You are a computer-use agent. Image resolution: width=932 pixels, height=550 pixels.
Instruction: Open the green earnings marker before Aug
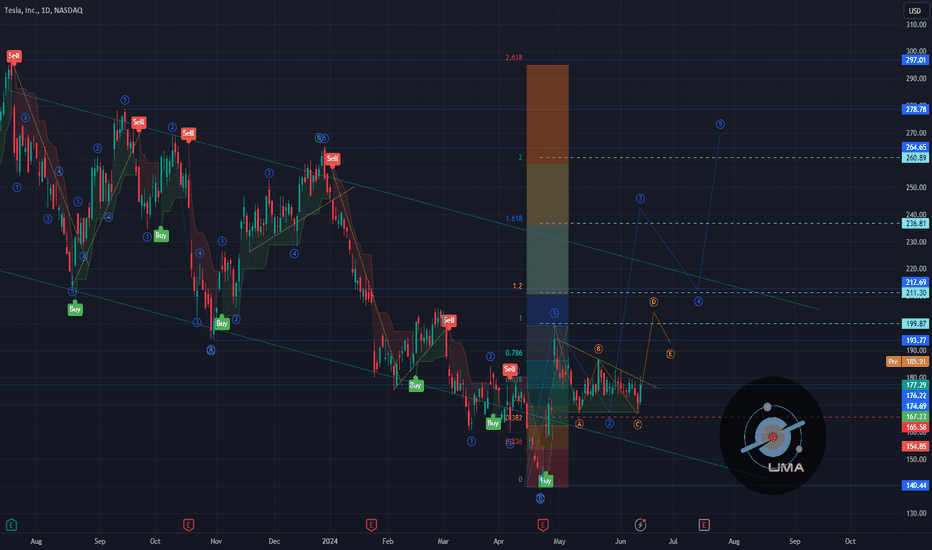point(11,524)
